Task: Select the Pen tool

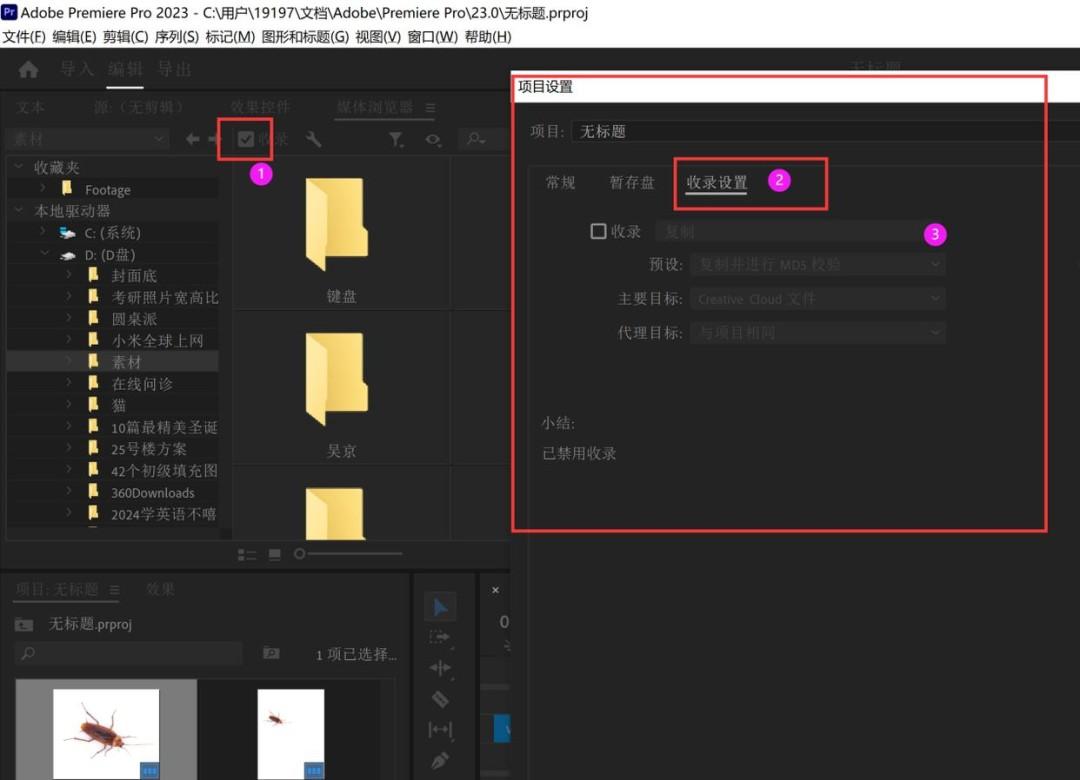Action: point(440,761)
